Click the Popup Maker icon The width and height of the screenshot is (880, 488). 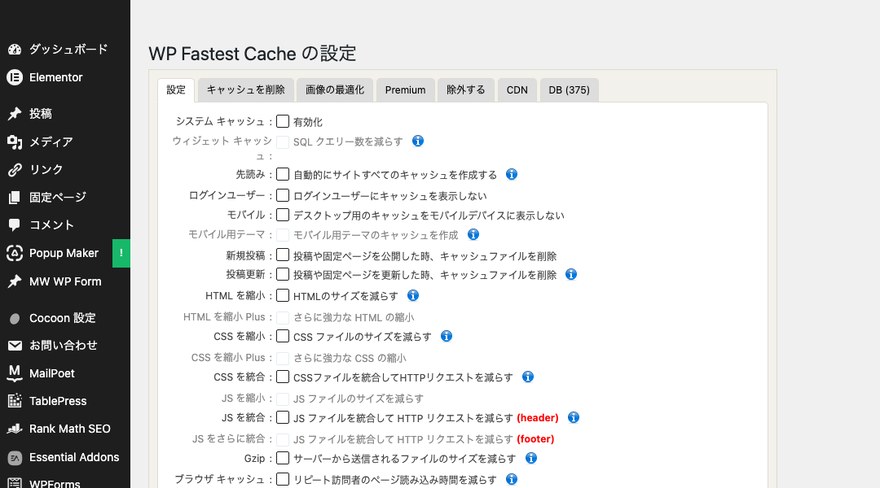point(15,253)
